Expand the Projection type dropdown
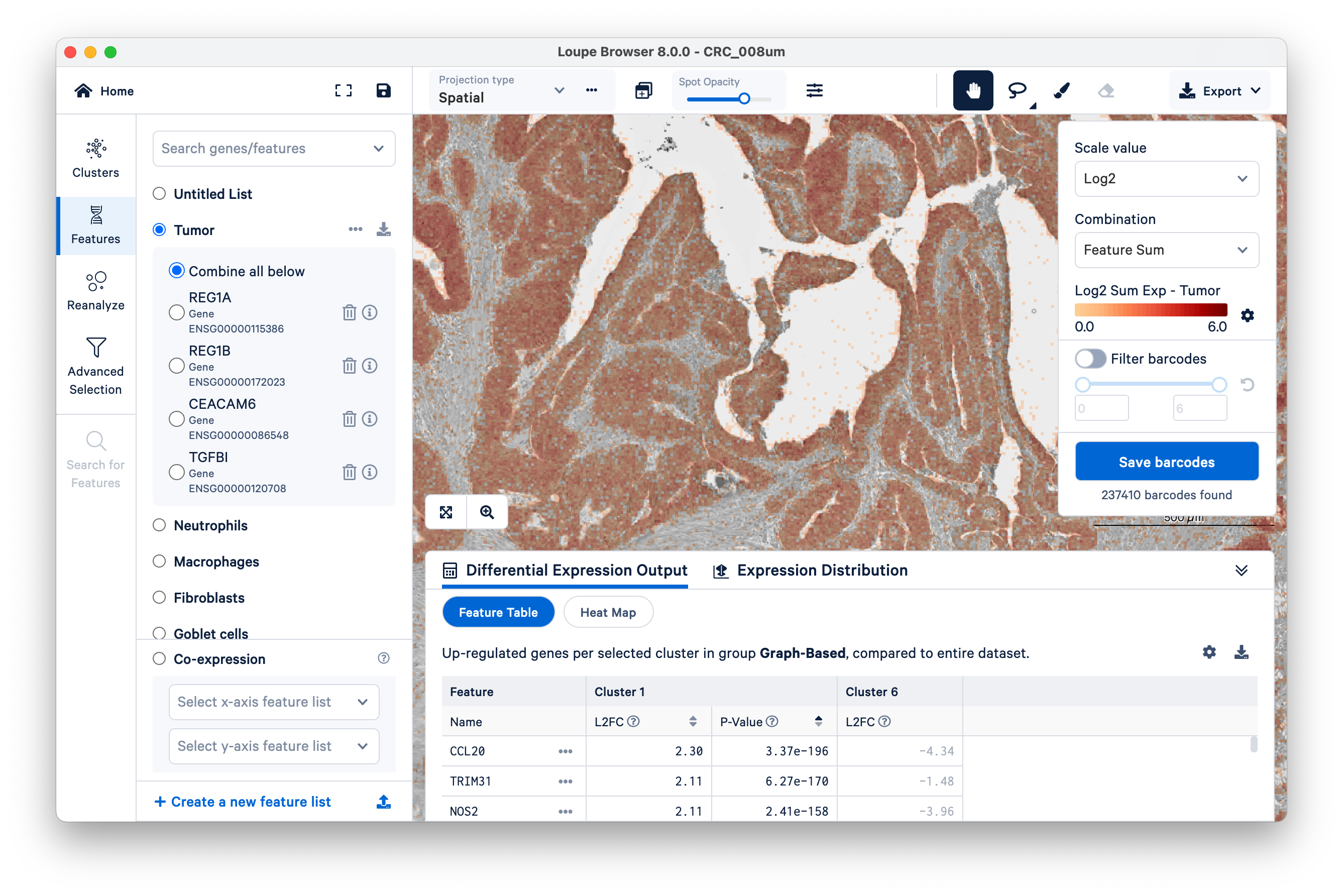 click(x=559, y=90)
